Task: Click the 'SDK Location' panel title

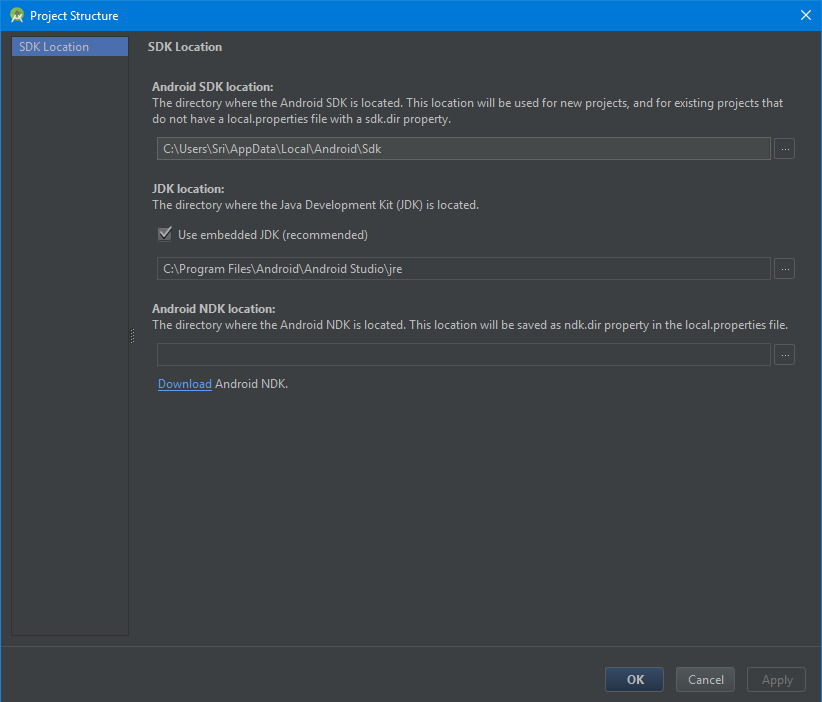Action: tap(185, 47)
